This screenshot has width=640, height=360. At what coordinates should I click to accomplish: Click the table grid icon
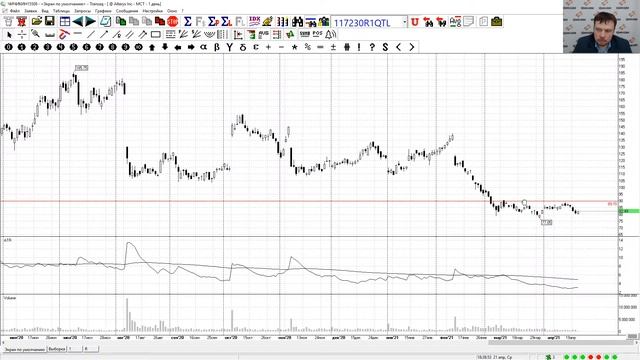(65, 21)
